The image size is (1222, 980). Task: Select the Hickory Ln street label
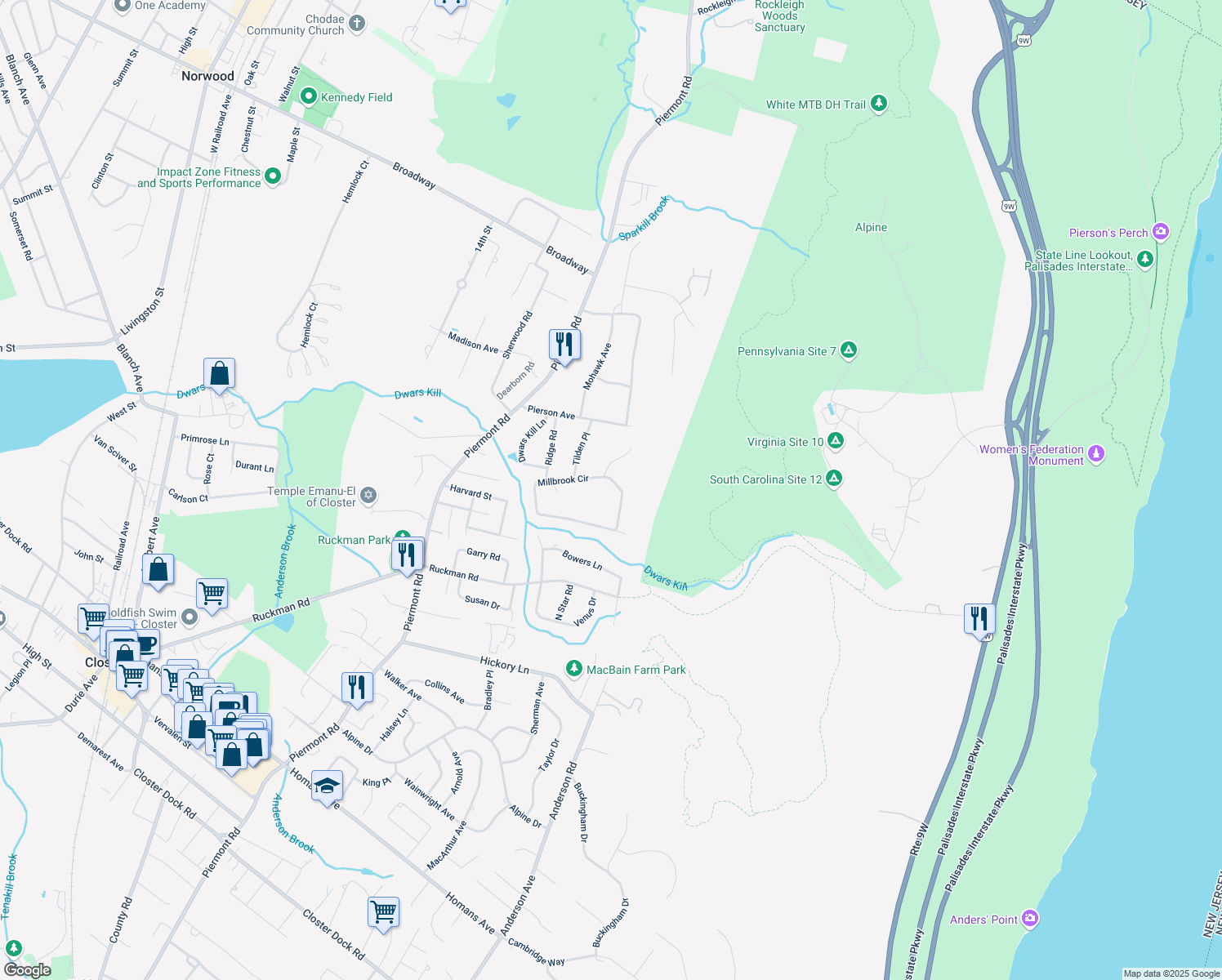[505, 665]
